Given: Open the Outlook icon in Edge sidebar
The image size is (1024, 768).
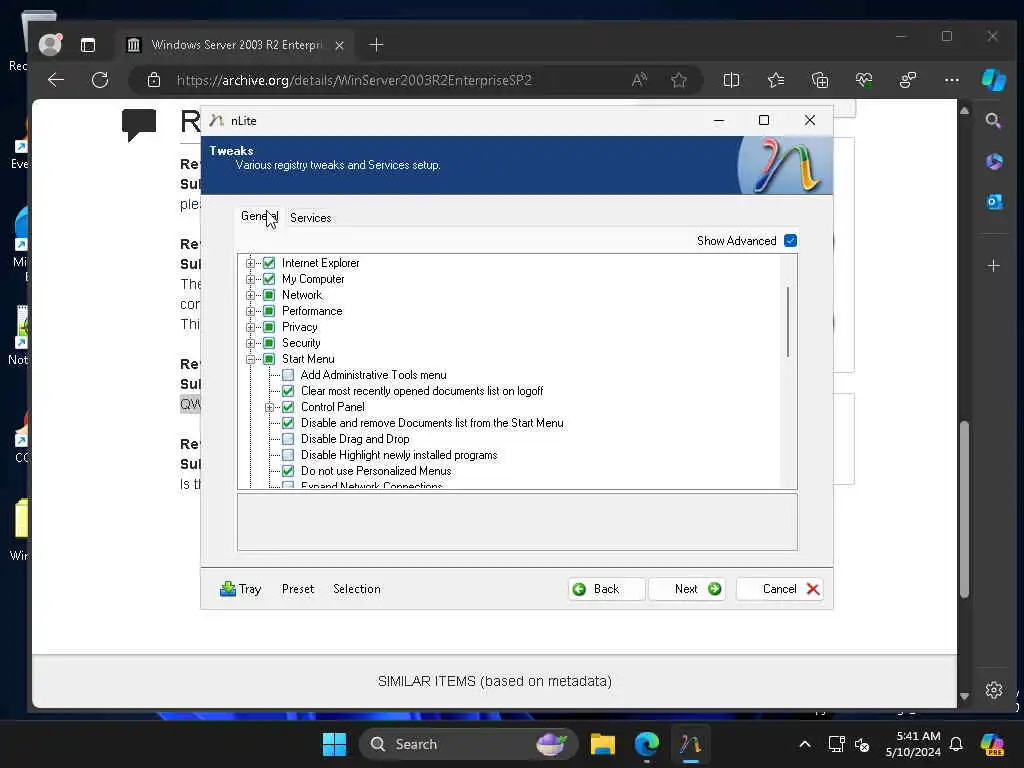Looking at the screenshot, I should [x=994, y=202].
